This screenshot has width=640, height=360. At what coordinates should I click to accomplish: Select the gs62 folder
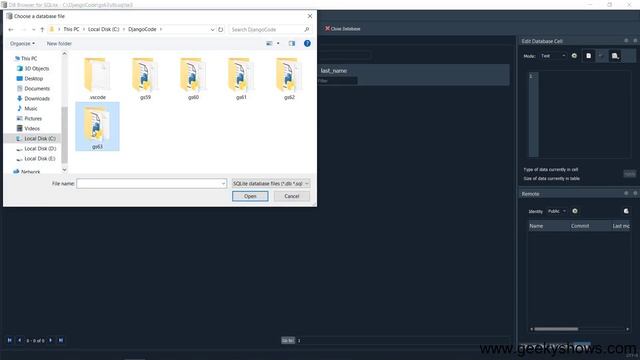click(289, 78)
